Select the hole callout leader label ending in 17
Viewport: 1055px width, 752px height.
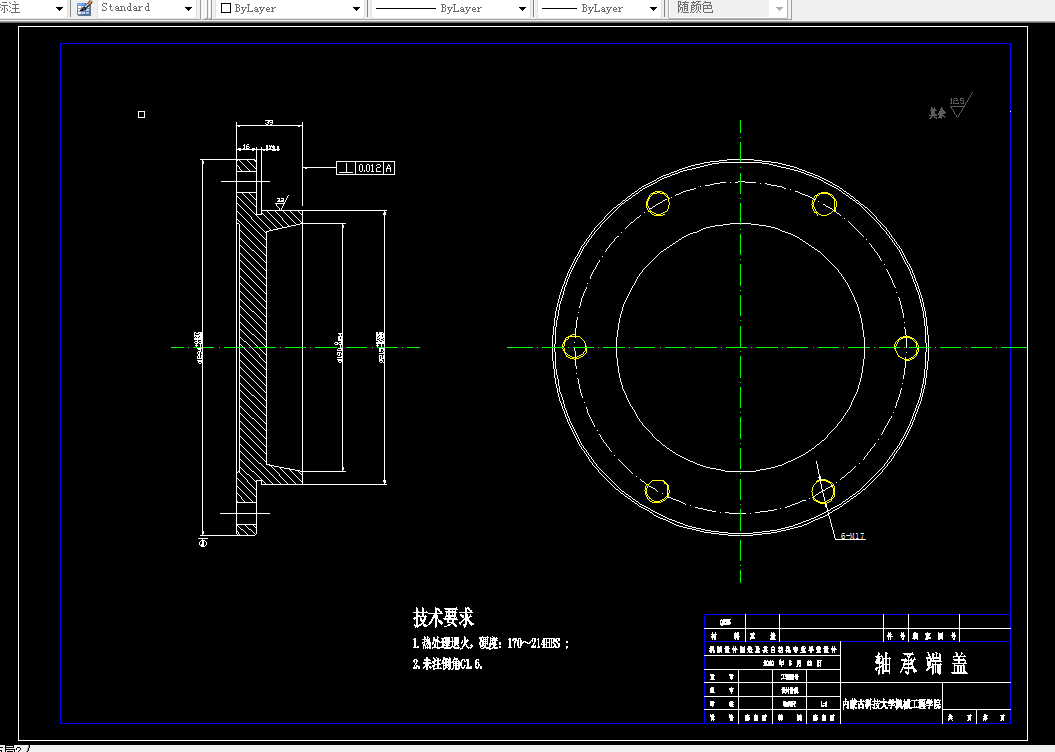point(853,536)
